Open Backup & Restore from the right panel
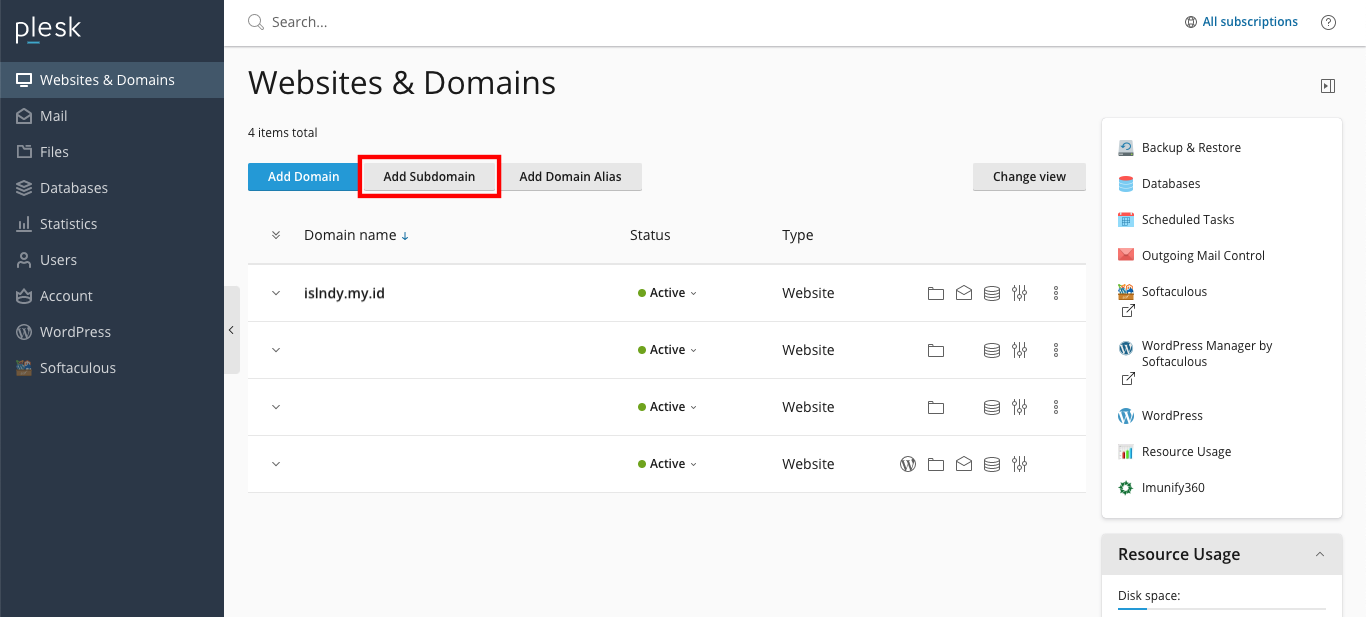This screenshot has width=1366, height=617. coord(1190,148)
